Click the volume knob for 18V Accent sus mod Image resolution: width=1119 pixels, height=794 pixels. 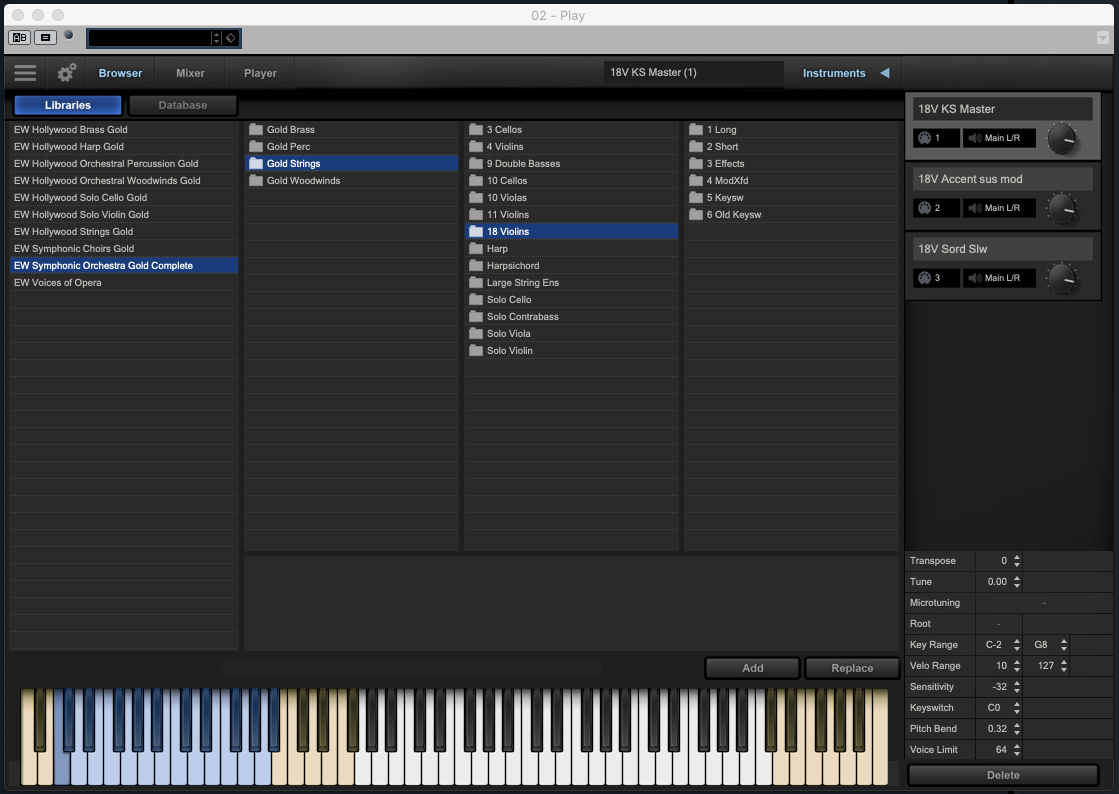(1062, 208)
